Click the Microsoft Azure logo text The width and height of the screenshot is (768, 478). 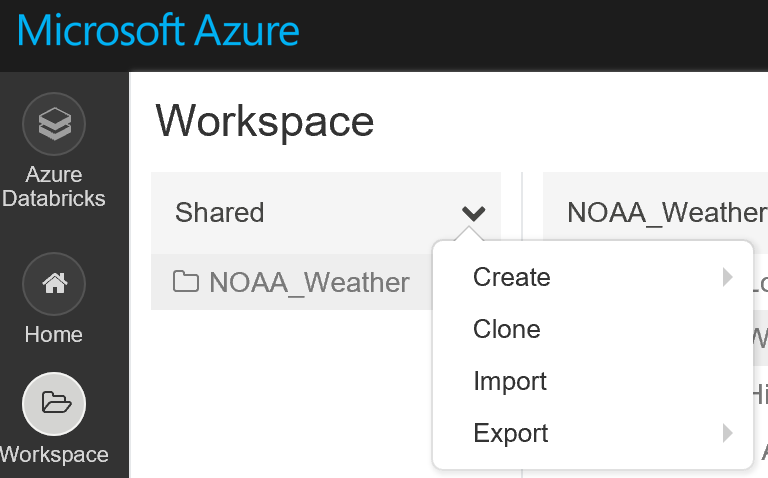pos(158,31)
